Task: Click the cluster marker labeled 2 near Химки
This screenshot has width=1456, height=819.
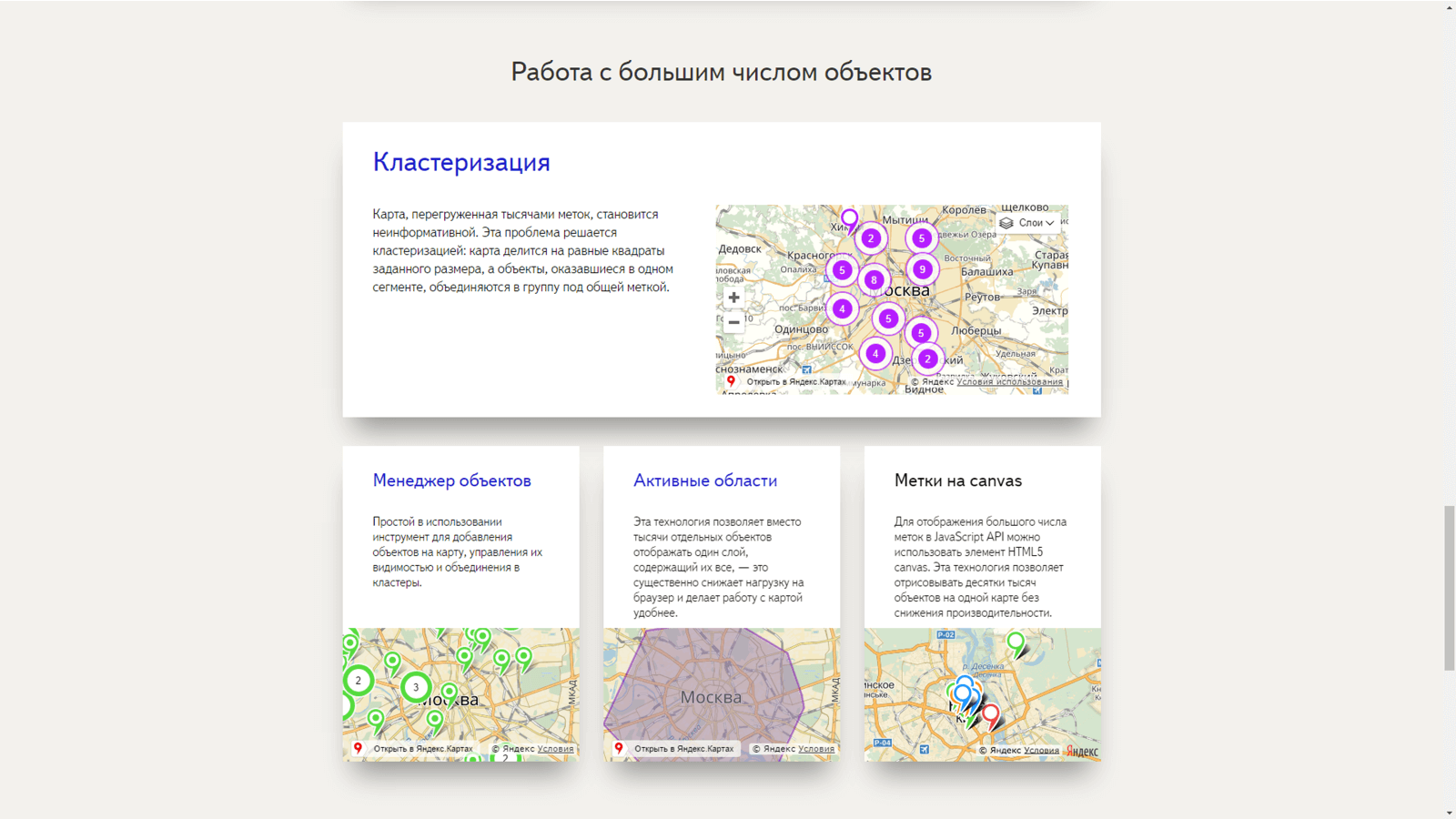Action: coord(872,238)
